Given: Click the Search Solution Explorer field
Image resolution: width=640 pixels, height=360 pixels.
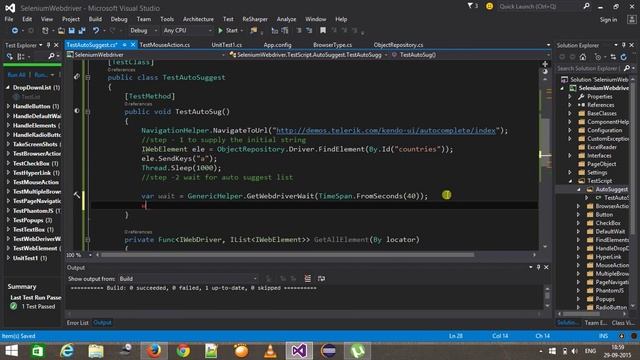Looking at the screenshot, I should pyautogui.click(x=587, y=68).
